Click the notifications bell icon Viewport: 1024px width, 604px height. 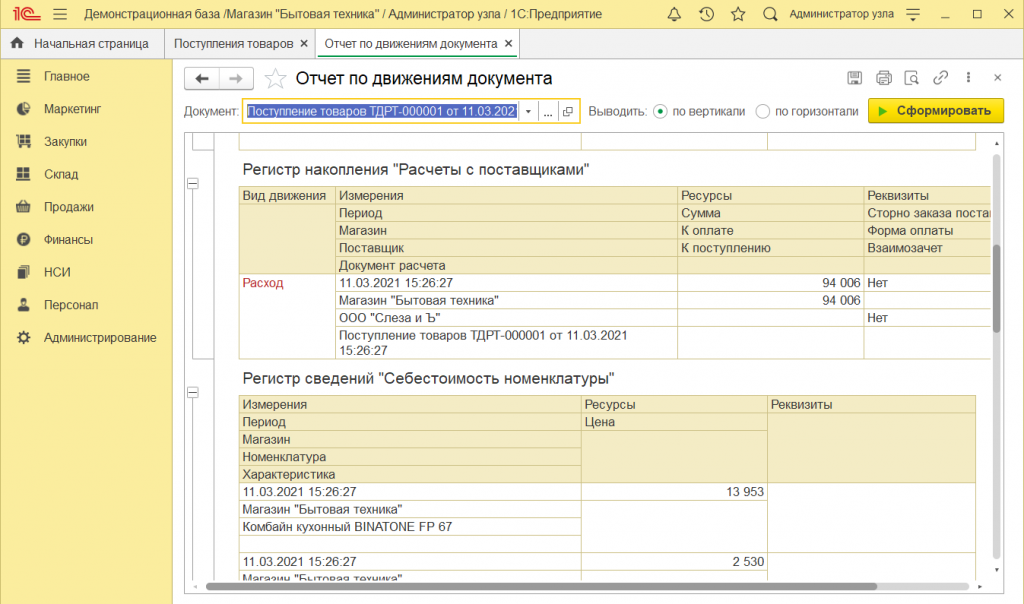coord(674,14)
